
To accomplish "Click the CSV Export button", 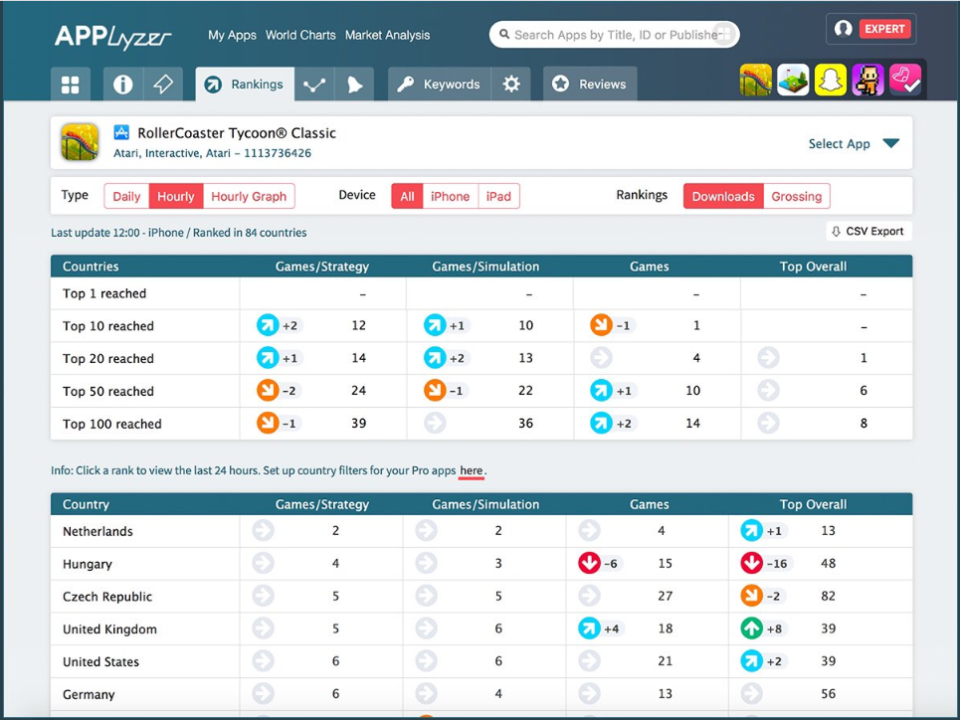I will [868, 230].
